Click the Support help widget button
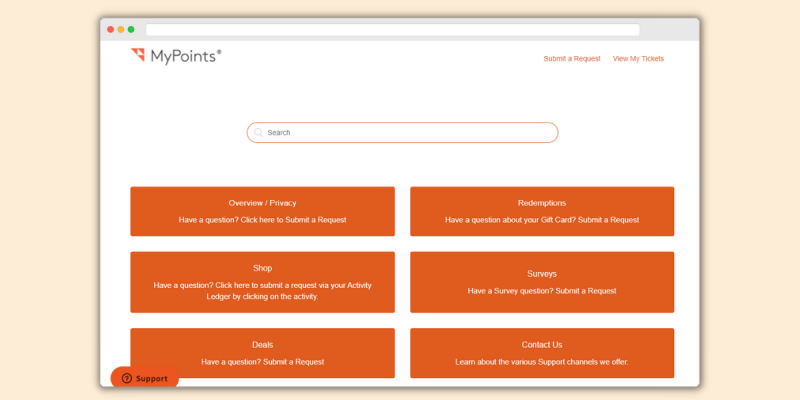 145,378
